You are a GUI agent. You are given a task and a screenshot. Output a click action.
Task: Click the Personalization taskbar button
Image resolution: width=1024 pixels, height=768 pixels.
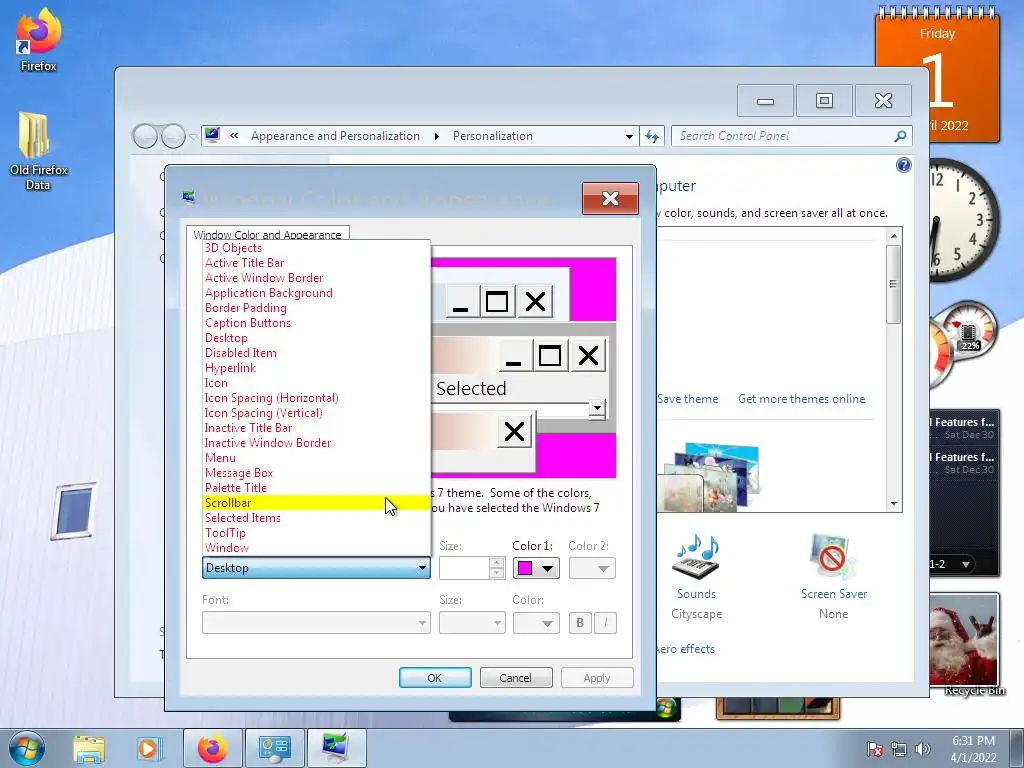[336, 748]
